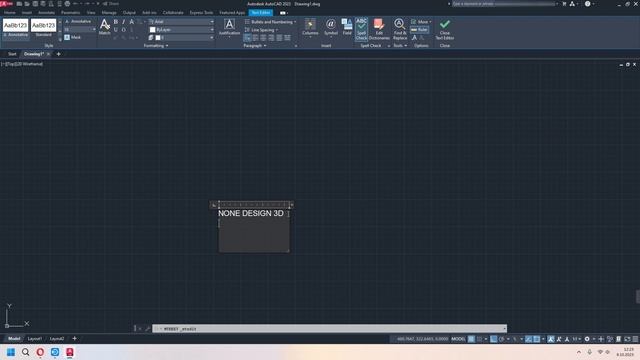Open Find & Replace
This screenshot has height=360, width=640.
point(400,29)
